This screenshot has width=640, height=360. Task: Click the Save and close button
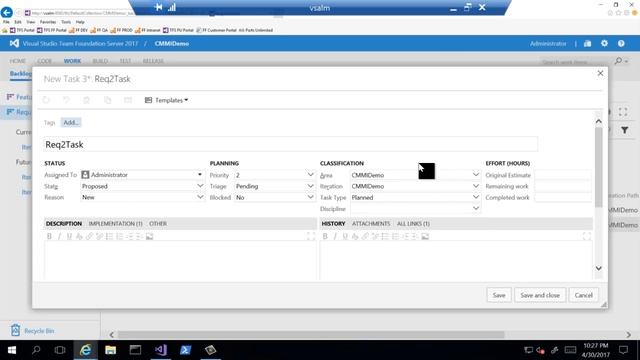pyautogui.click(x=540, y=295)
